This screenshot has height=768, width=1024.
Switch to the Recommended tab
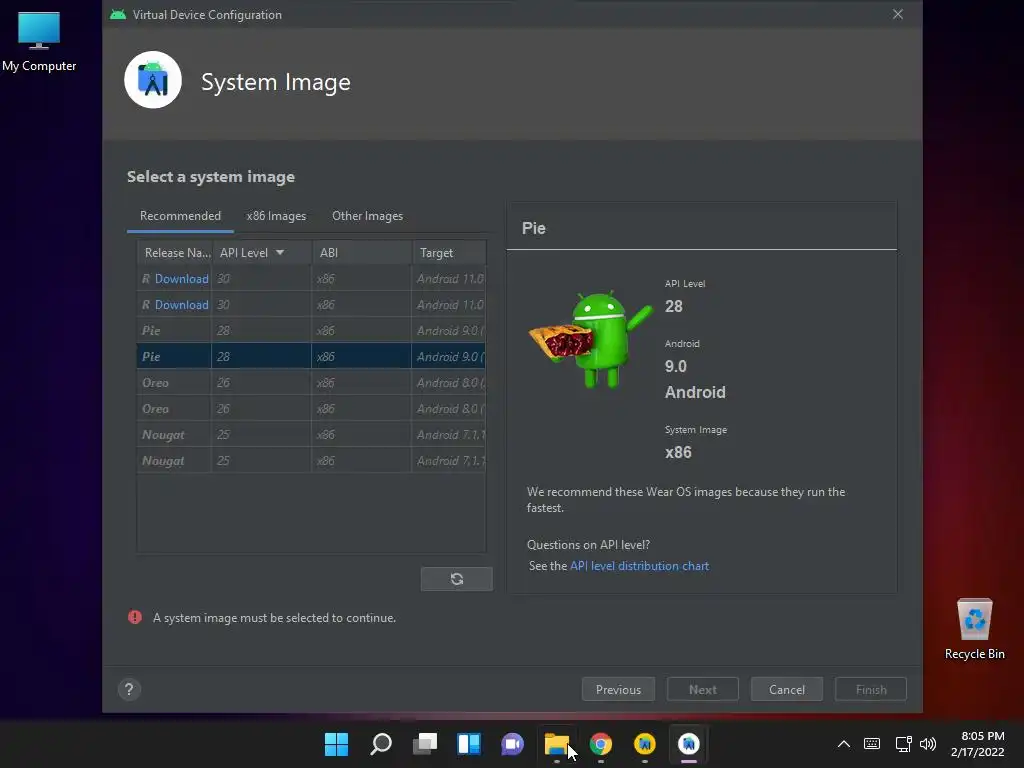(180, 216)
